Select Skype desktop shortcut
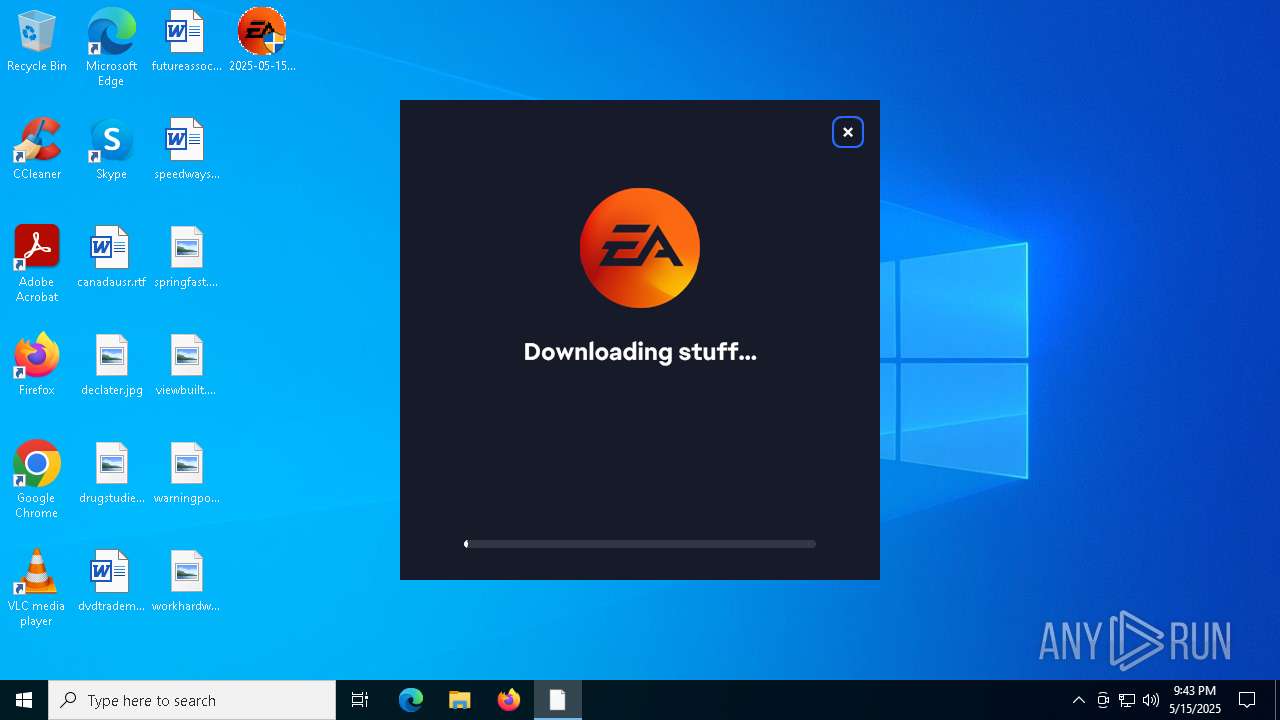Viewport: 1280px width, 720px height. [x=111, y=149]
